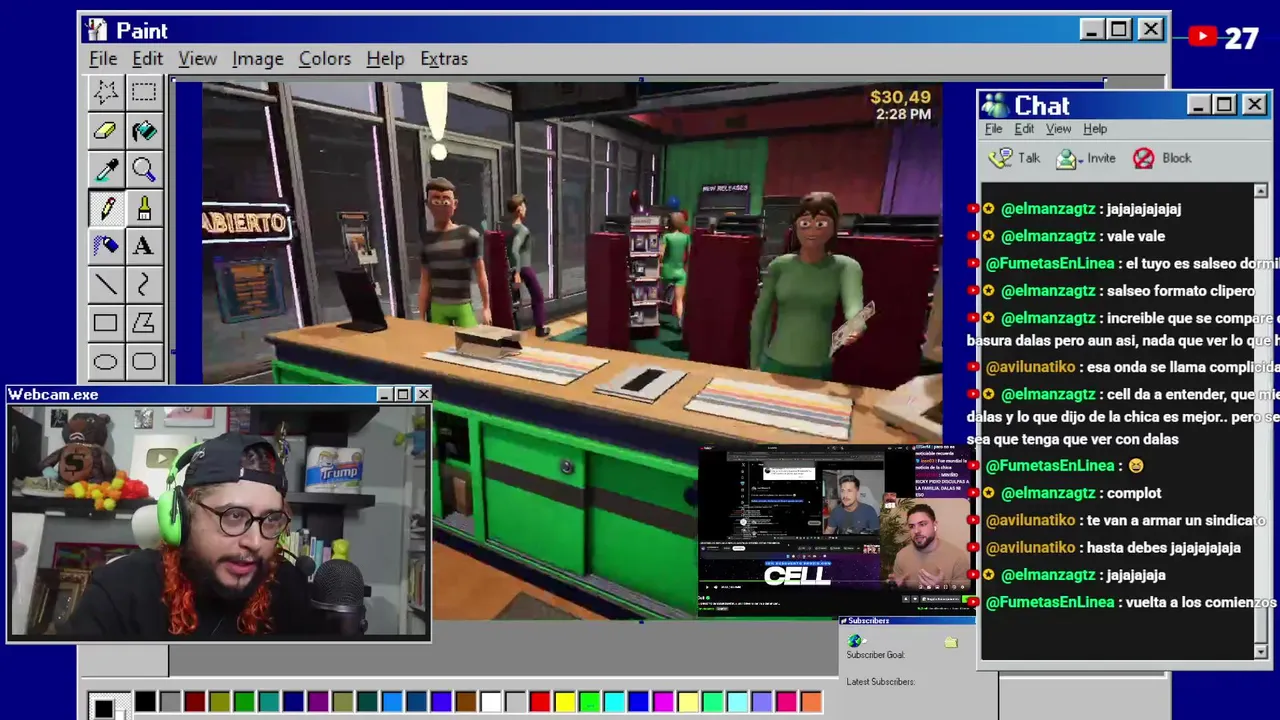The height and width of the screenshot is (720, 1280).
Task: Click the 'Latest Subscribers:' label
Action: pyautogui.click(x=880, y=682)
